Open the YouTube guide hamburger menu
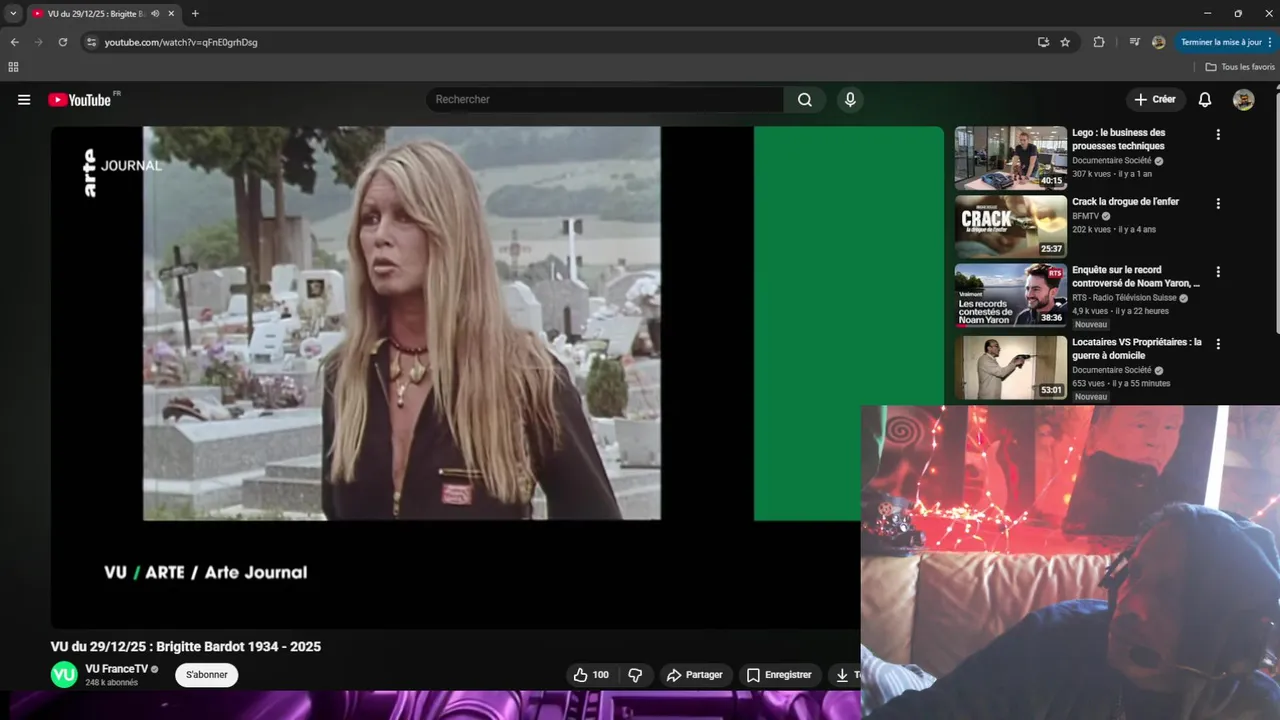This screenshot has height=720, width=1280. pyautogui.click(x=24, y=100)
